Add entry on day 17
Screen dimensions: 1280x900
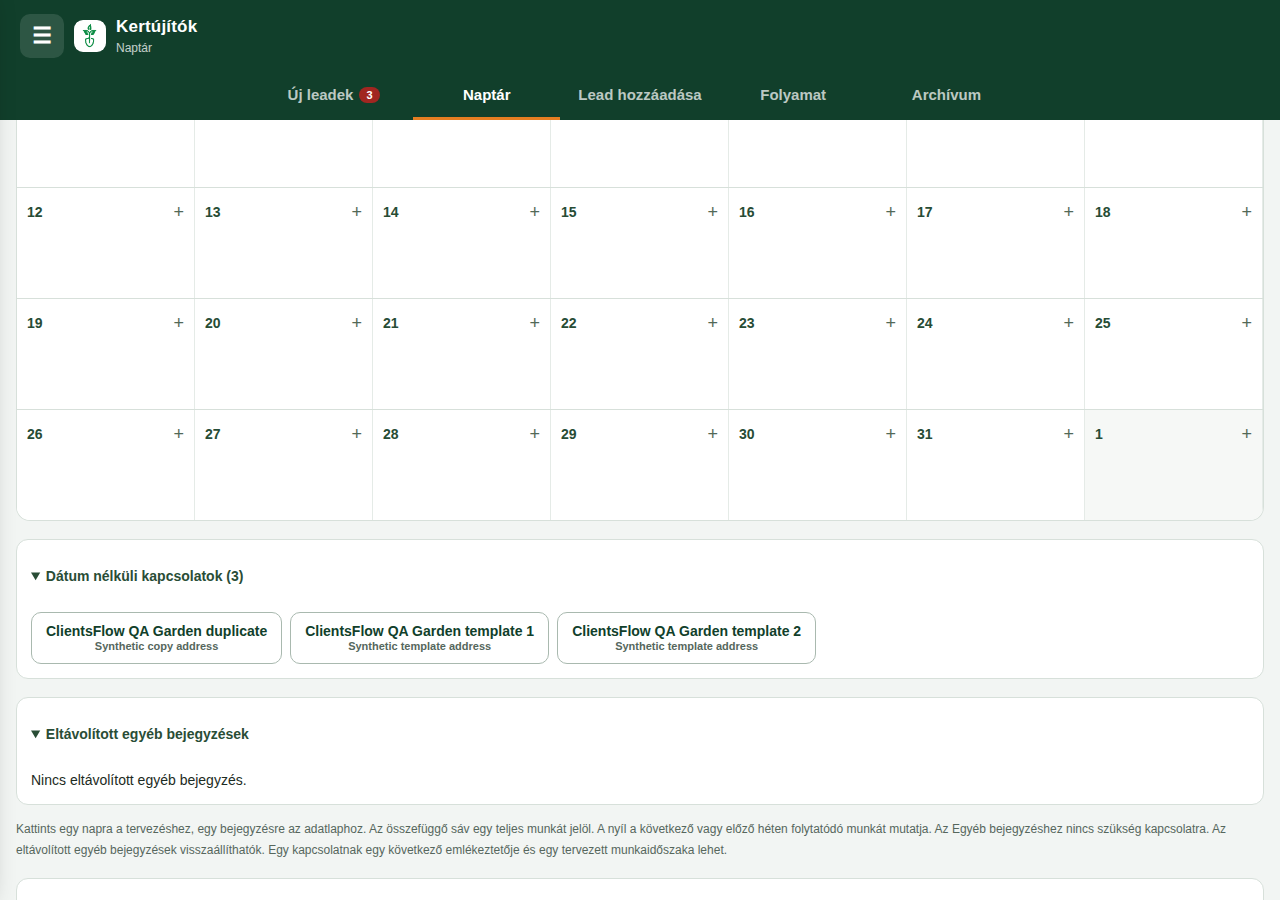pos(1069,212)
